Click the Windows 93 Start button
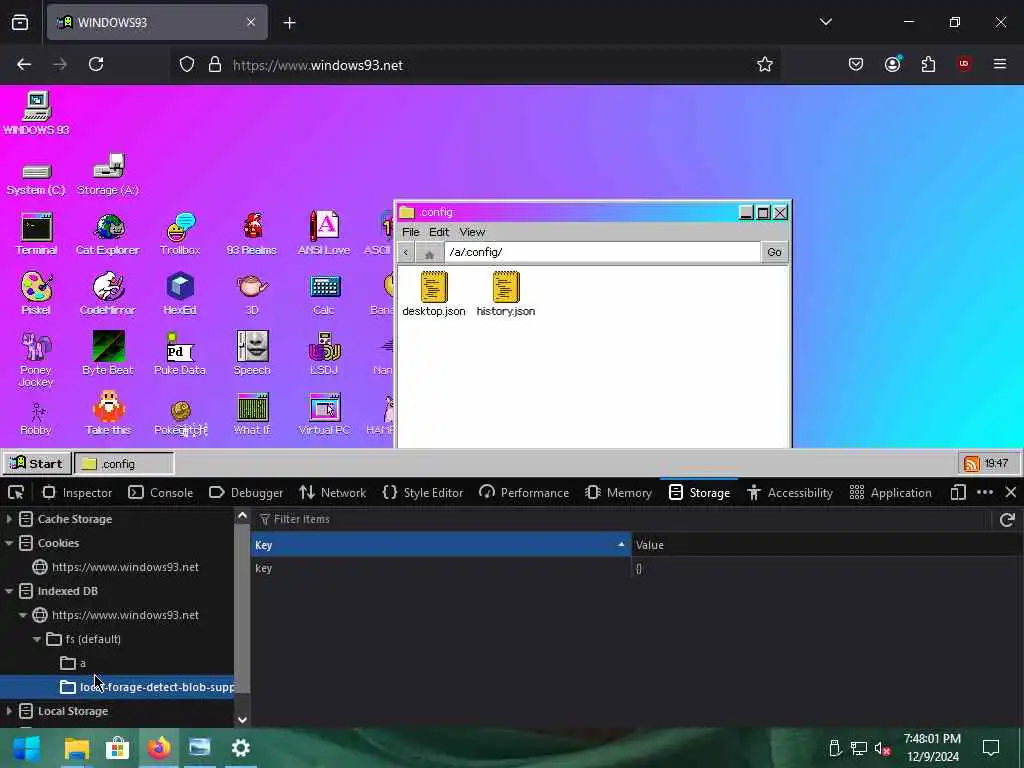 37,464
